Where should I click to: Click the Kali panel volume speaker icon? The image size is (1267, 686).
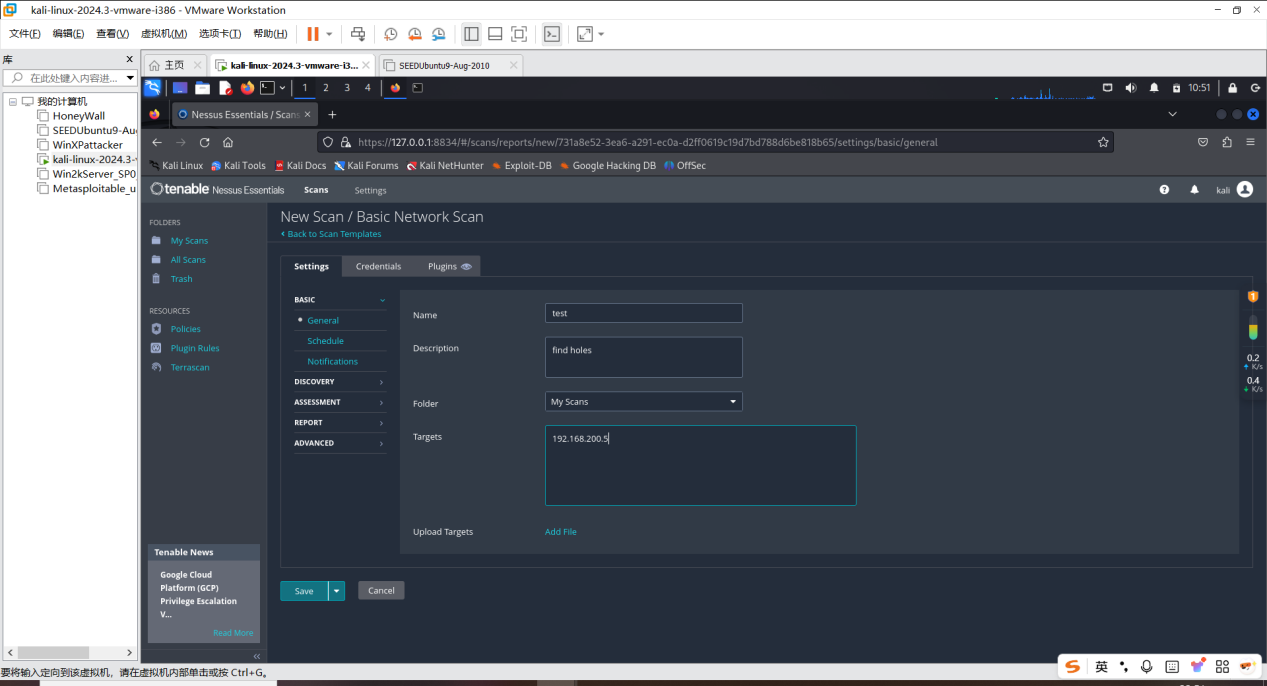[x=1131, y=88]
